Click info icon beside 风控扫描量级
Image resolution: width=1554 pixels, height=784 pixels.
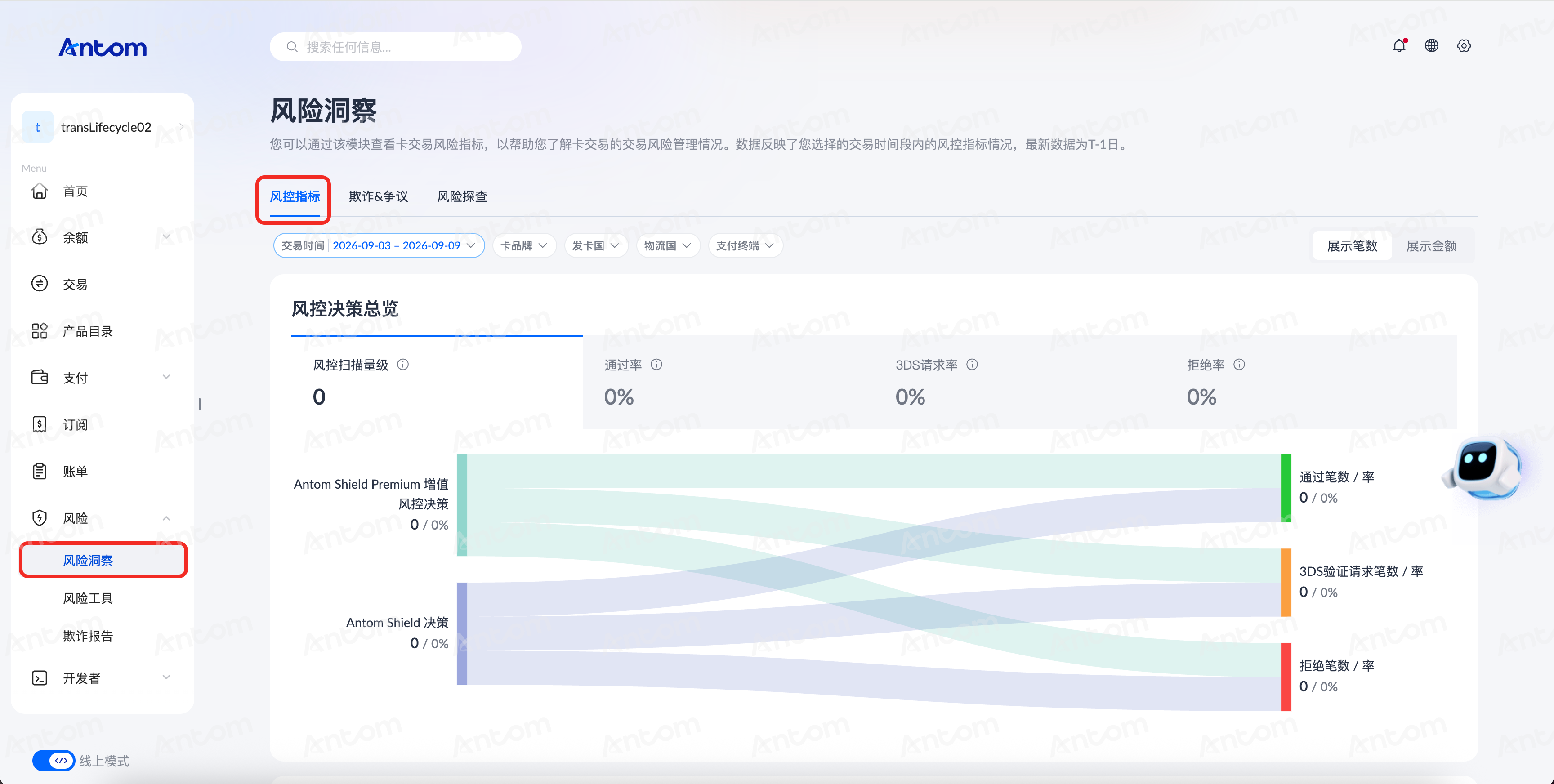403,365
